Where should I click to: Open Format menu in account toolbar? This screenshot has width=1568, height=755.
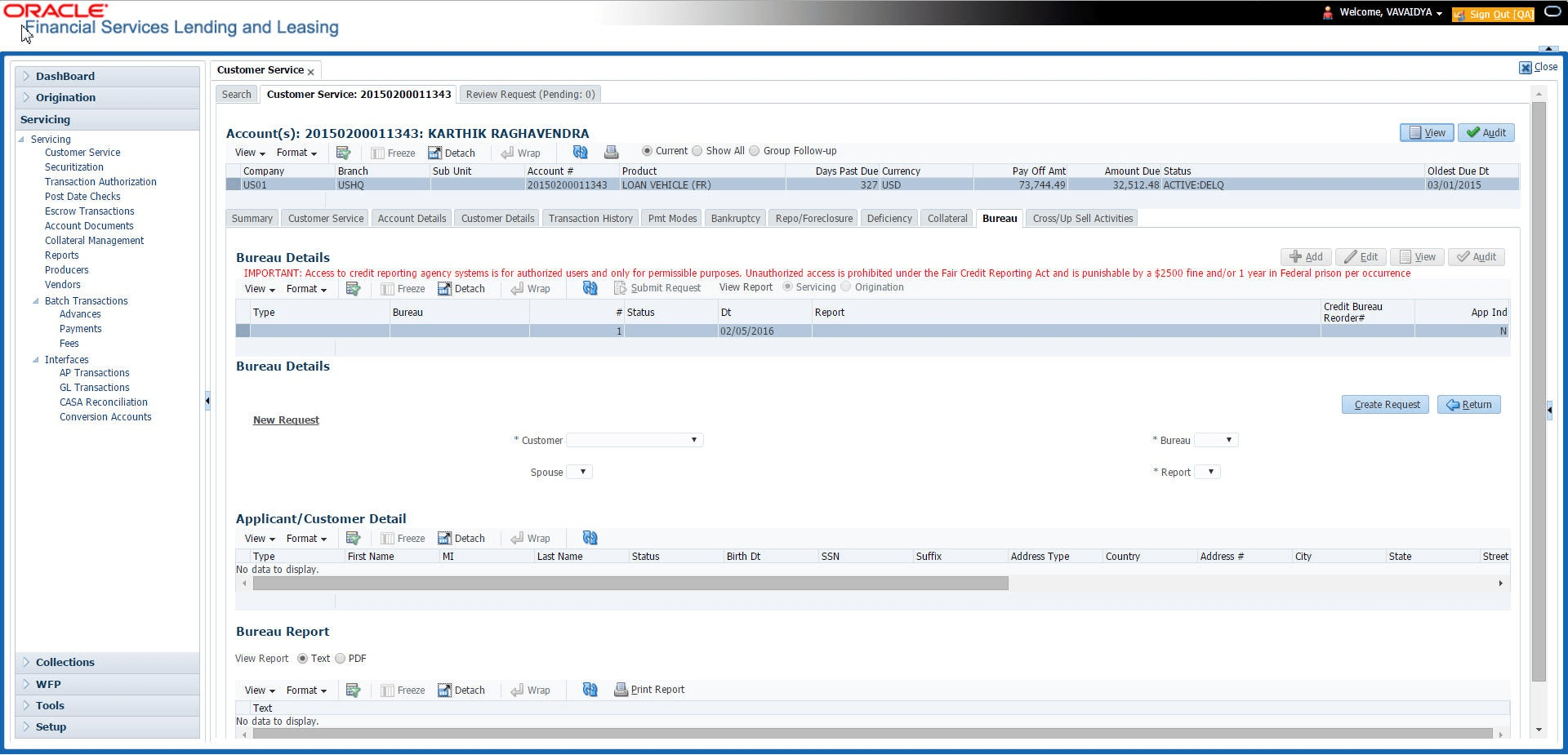coord(296,153)
